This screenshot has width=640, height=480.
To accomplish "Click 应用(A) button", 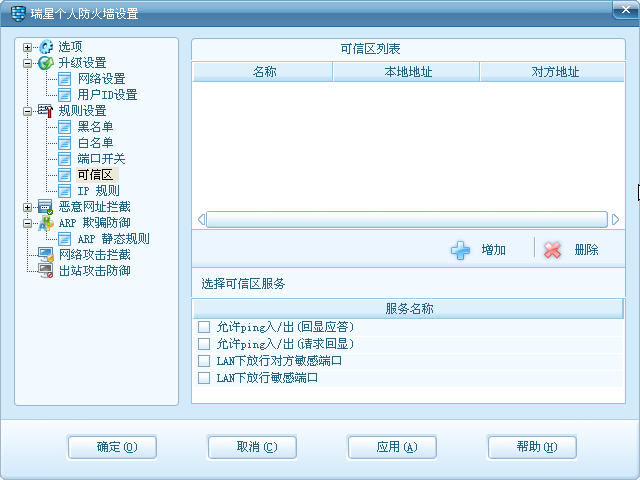I will click(x=392, y=447).
